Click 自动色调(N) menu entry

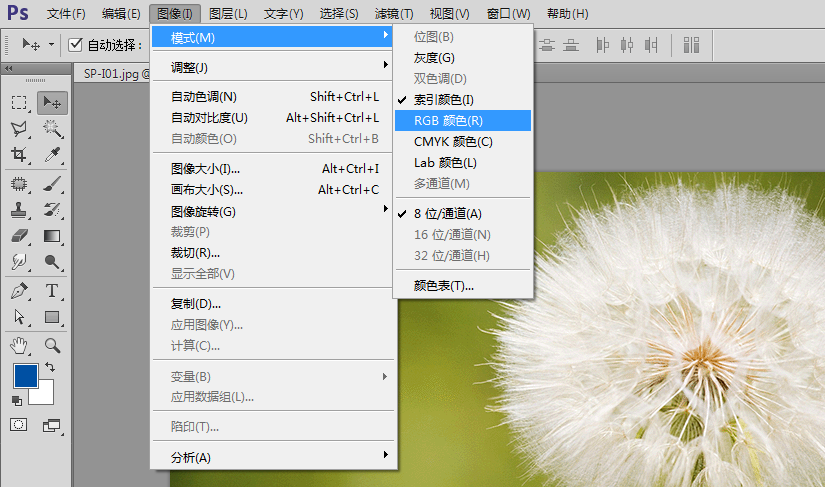pyautogui.click(x=272, y=97)
